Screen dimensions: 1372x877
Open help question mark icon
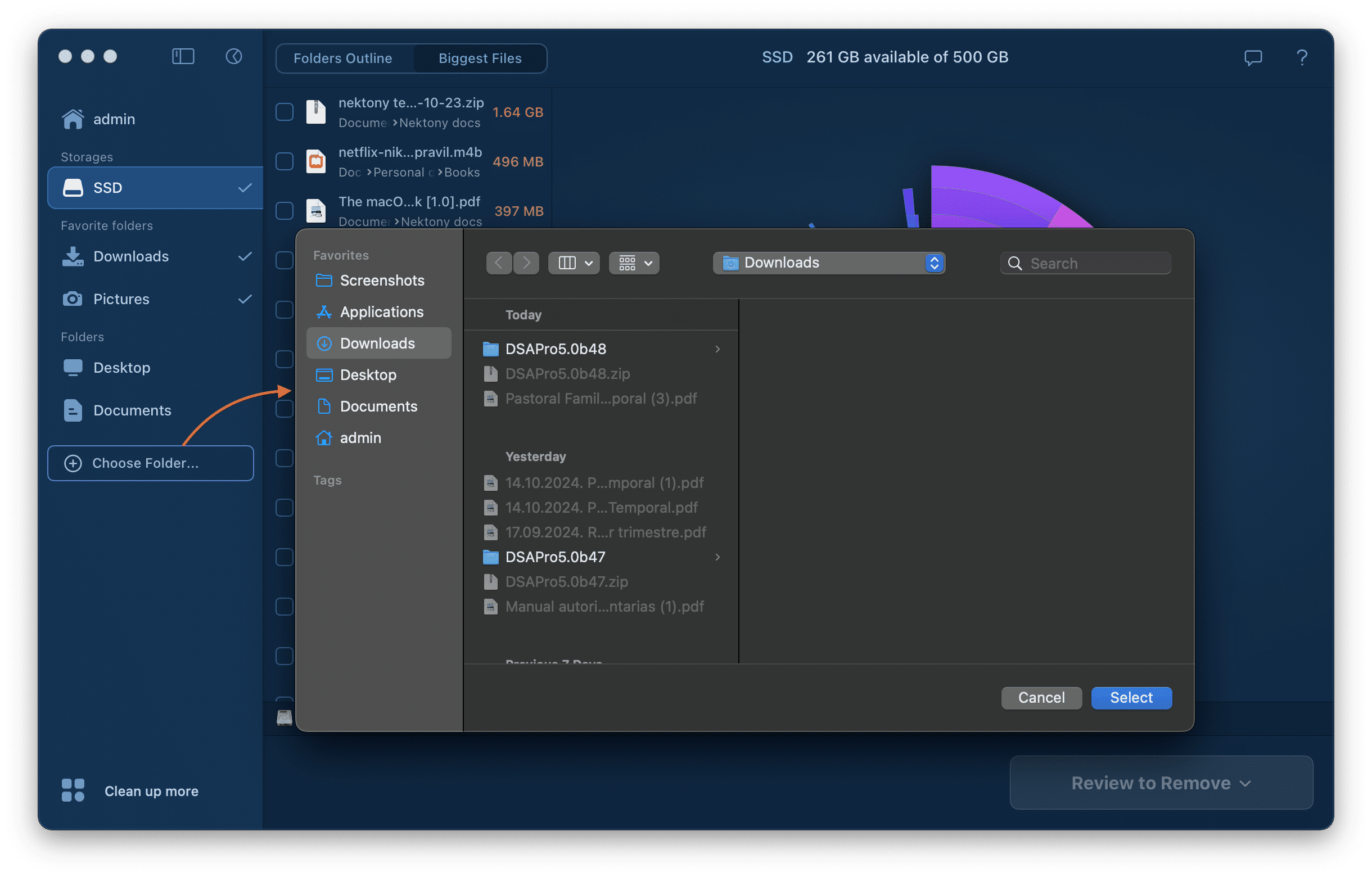[x=1301, y=57]
